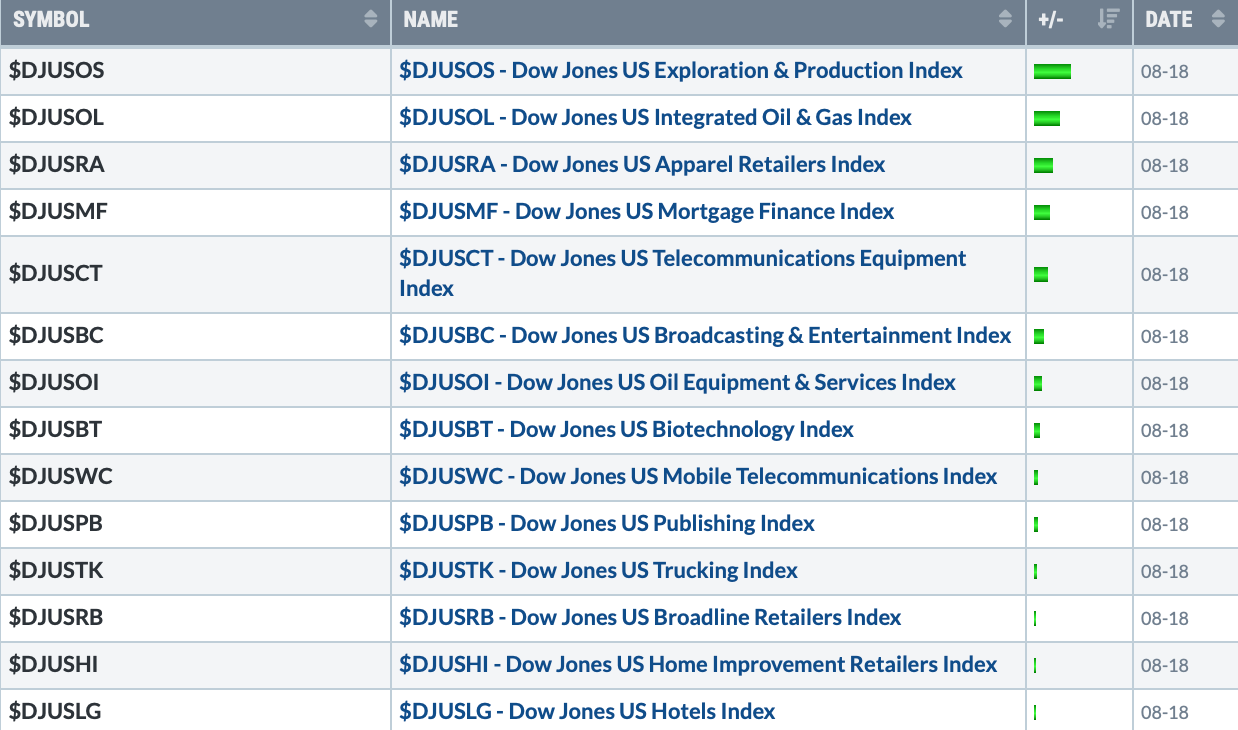Click the 08-18 date in $DJUSCT row

[1165, 275]
